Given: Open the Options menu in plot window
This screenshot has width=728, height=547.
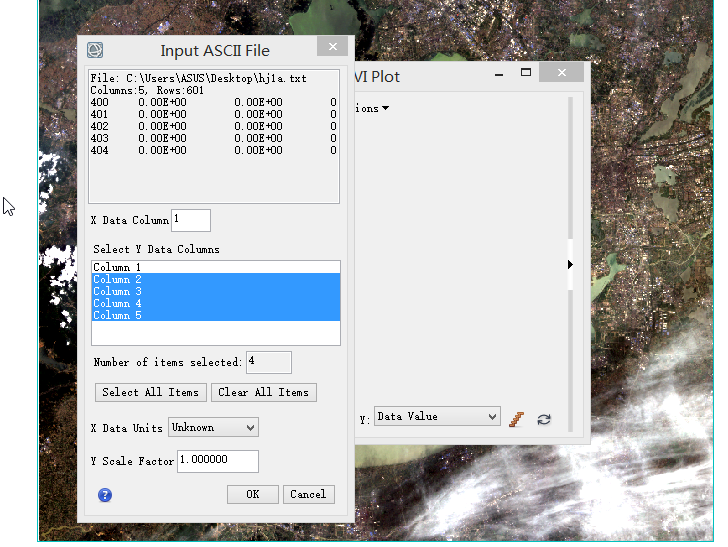Looking at the screenshot, I should click(x=370, y=108).
